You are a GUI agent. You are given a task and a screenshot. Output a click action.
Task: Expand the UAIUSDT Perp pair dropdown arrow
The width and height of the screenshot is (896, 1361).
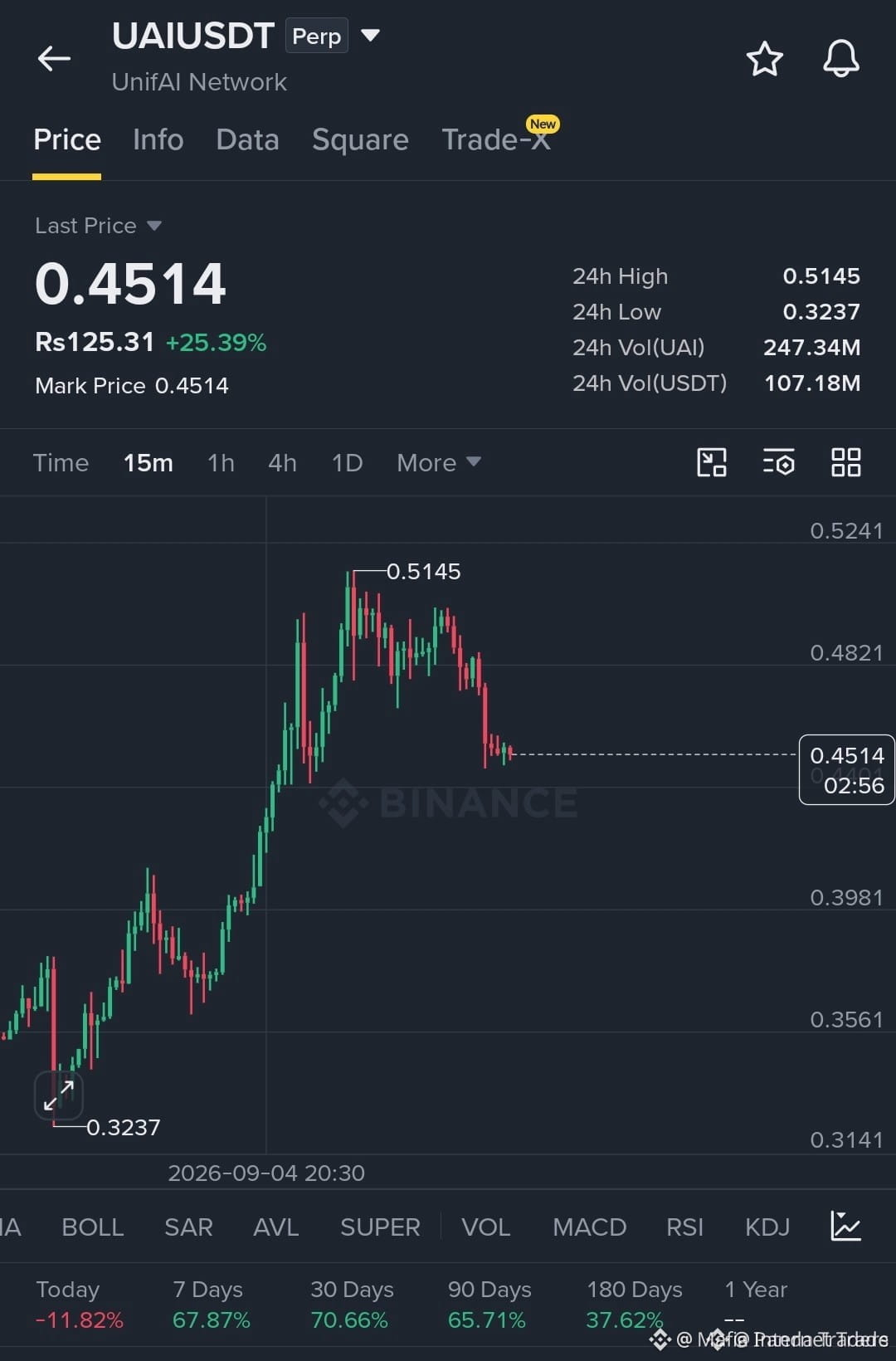(x=370, y=35)
